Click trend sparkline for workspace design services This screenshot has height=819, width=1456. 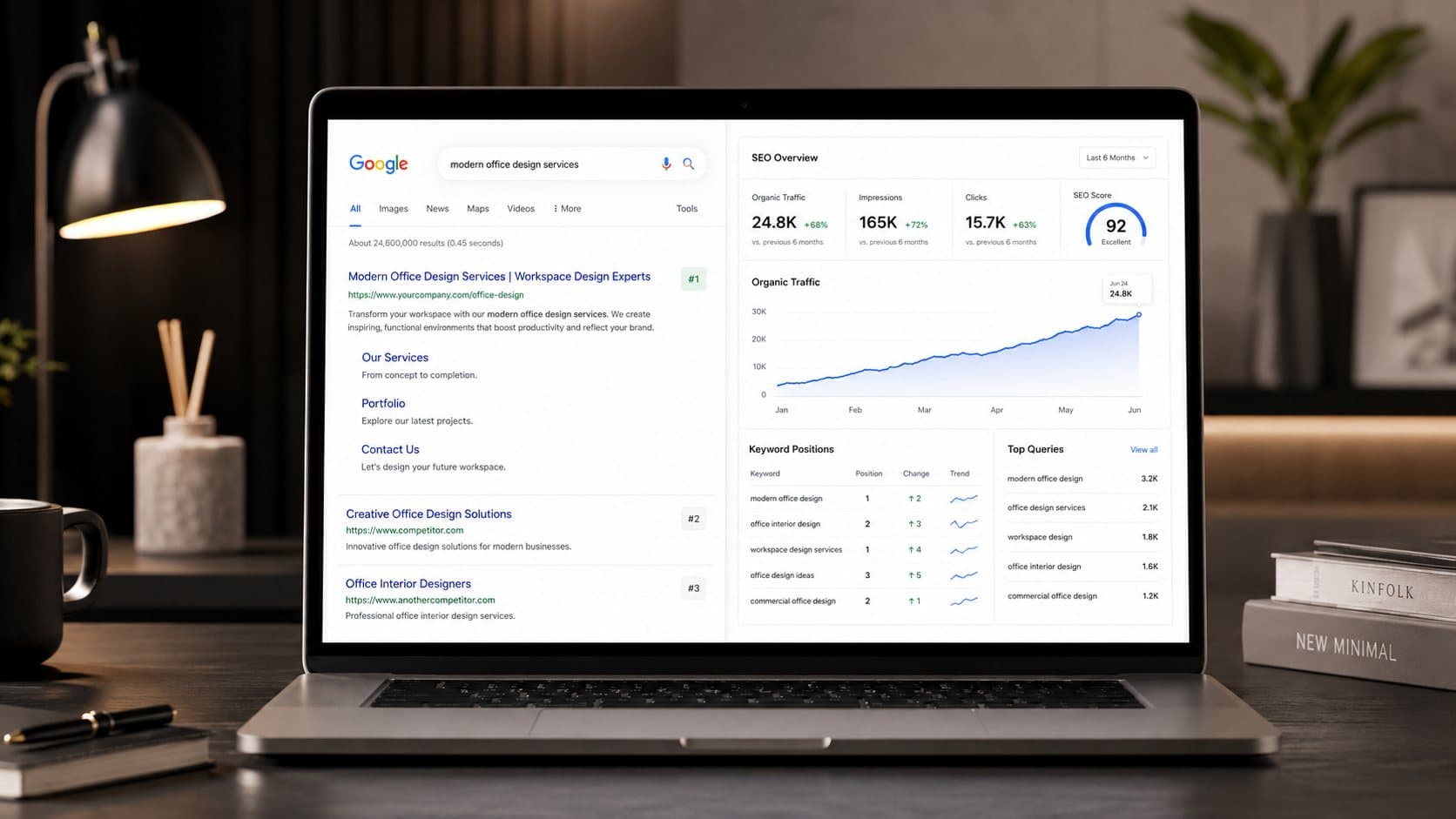point(963,550)
